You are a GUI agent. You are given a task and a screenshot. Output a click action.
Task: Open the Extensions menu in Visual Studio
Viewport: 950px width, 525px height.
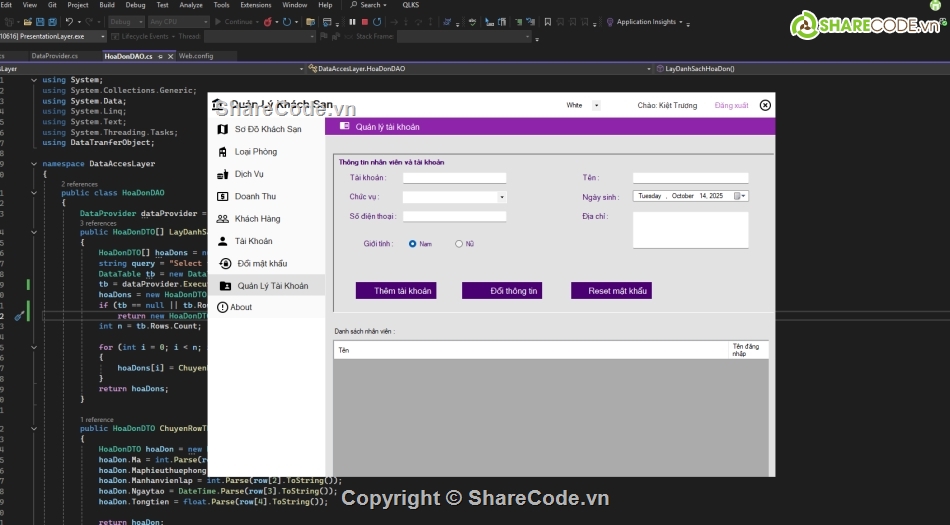pyautogui.click(x=255, y=5)
